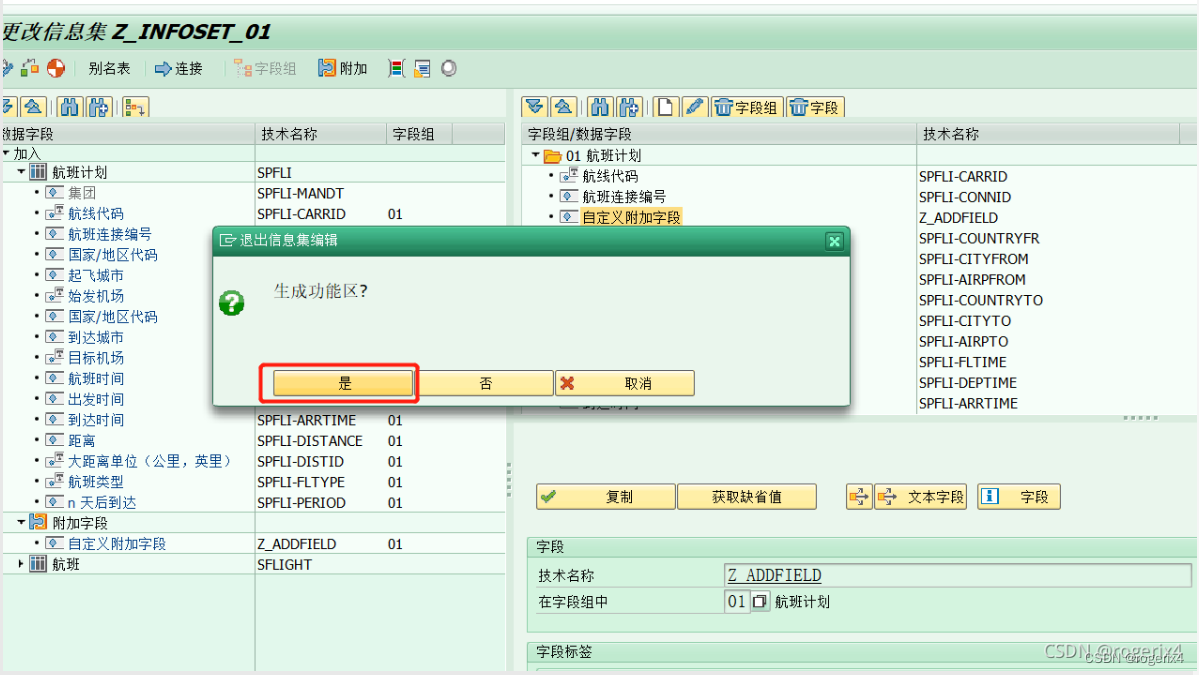Image resolution: width=1199 pixels, height=675 pixels.
Task: Select the binoculars Find icon in left panel
Action: [68, 106]
